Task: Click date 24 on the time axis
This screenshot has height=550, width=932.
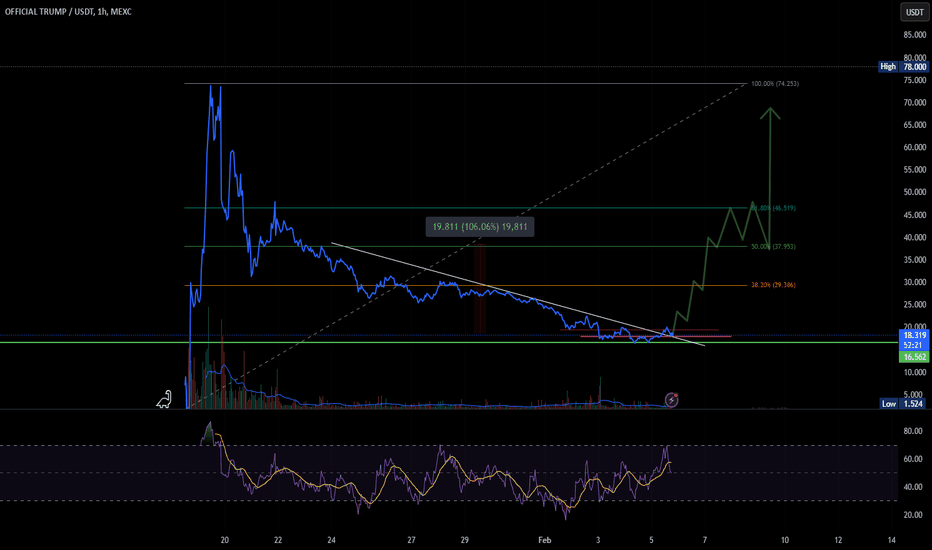Action: tap(332, 540)
